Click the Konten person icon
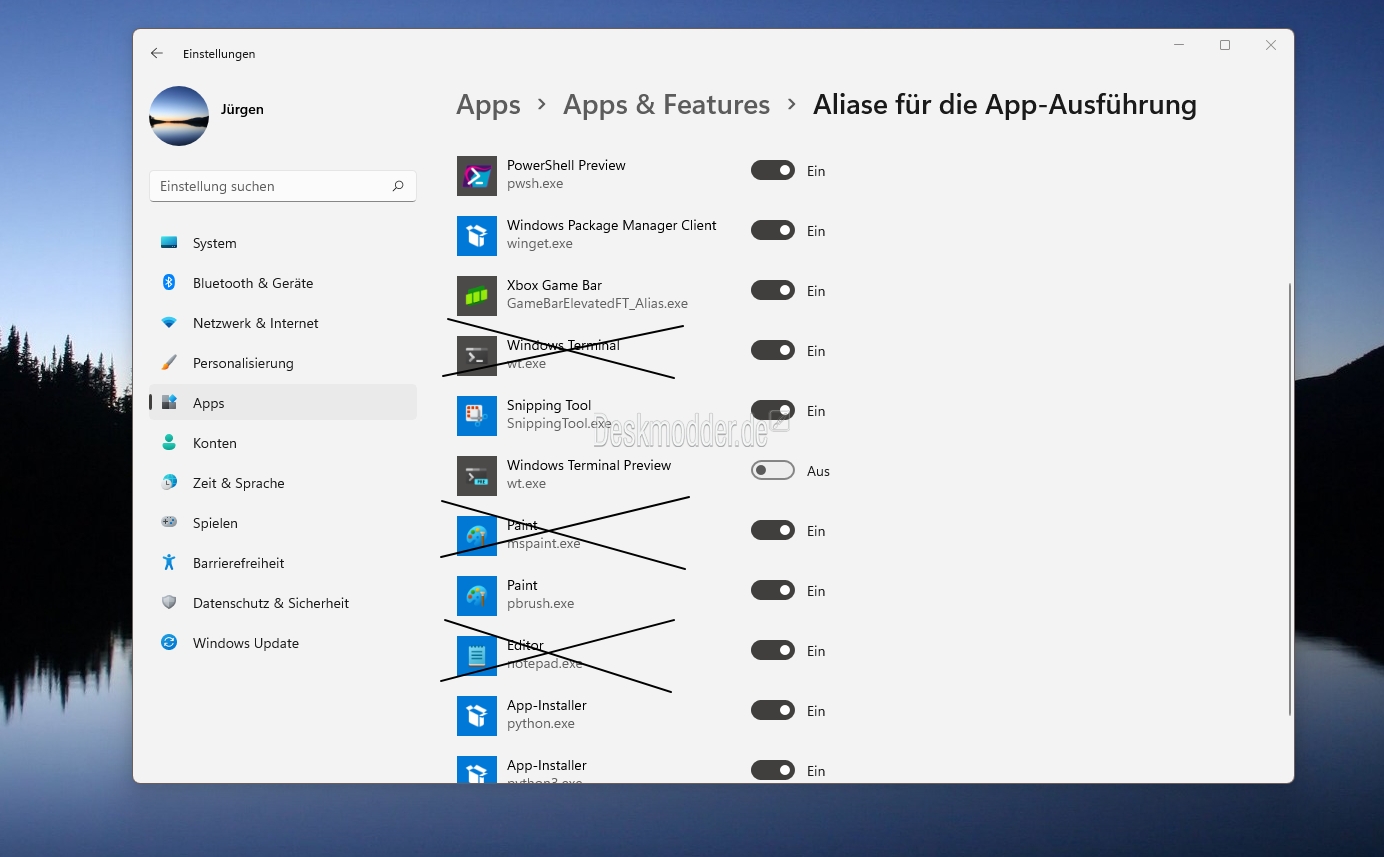This screenshot has width=1384, height=857. click(x=169, y=442)
